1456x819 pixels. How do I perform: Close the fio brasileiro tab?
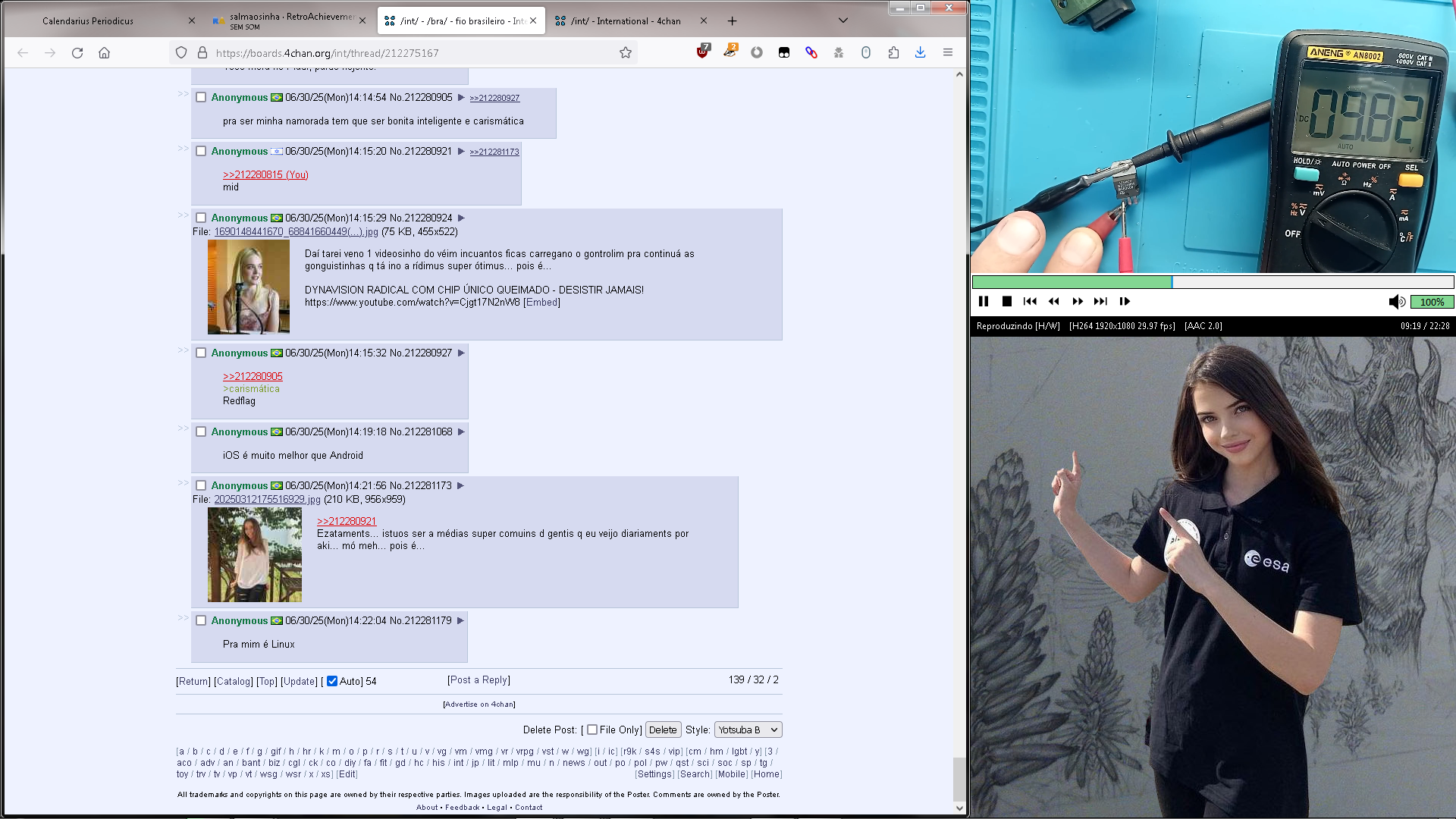click(533, 20)
